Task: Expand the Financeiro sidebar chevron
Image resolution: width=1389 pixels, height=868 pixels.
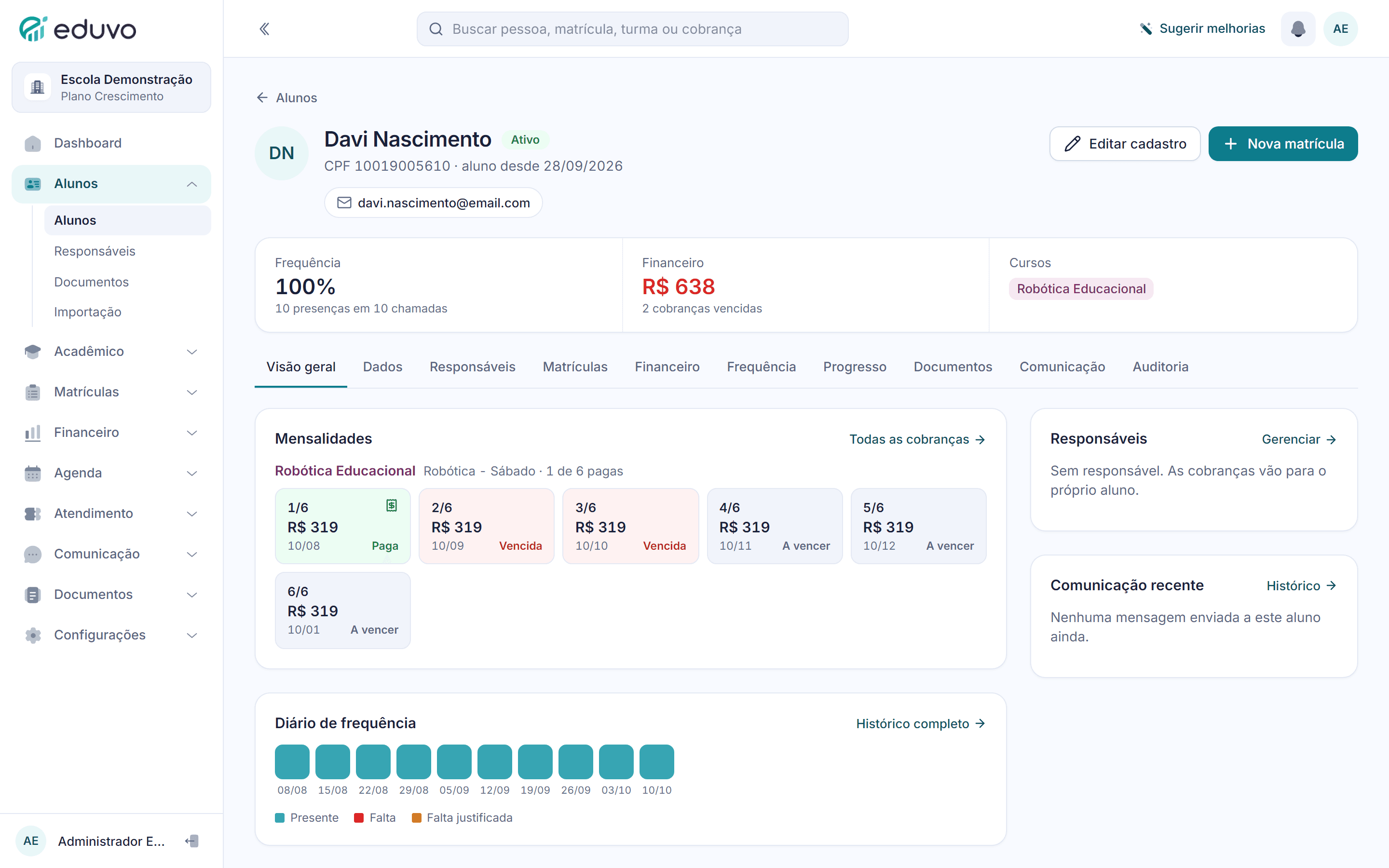Action: [x=191, y=432]
